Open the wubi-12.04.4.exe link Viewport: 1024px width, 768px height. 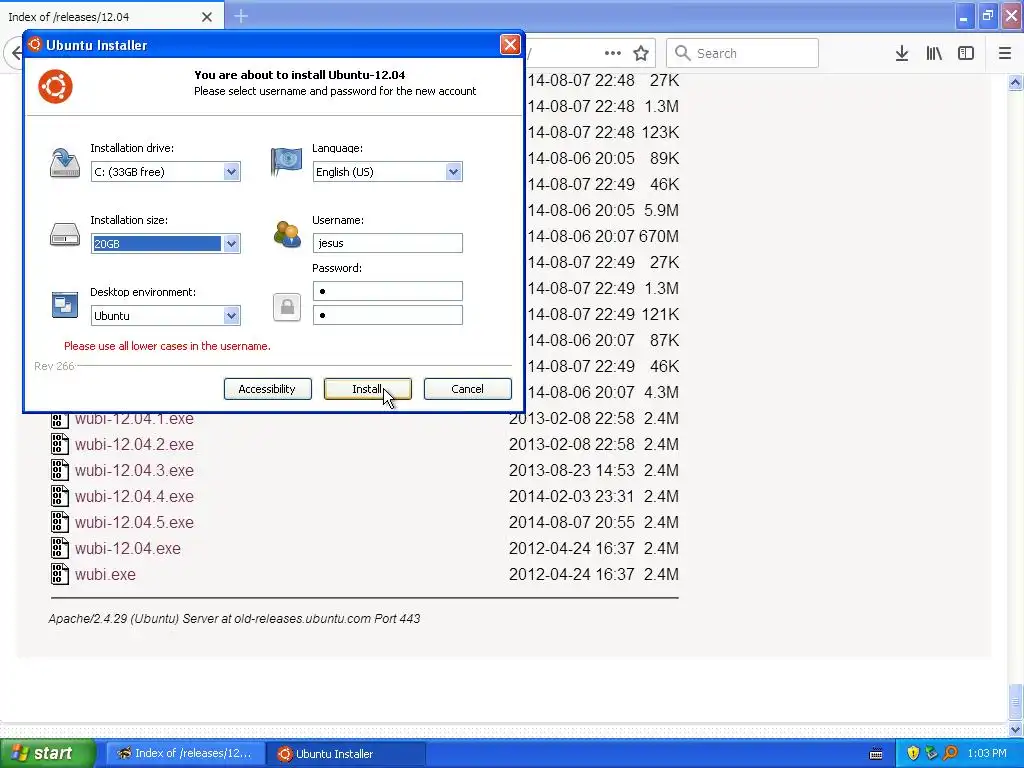coord(134,497)
